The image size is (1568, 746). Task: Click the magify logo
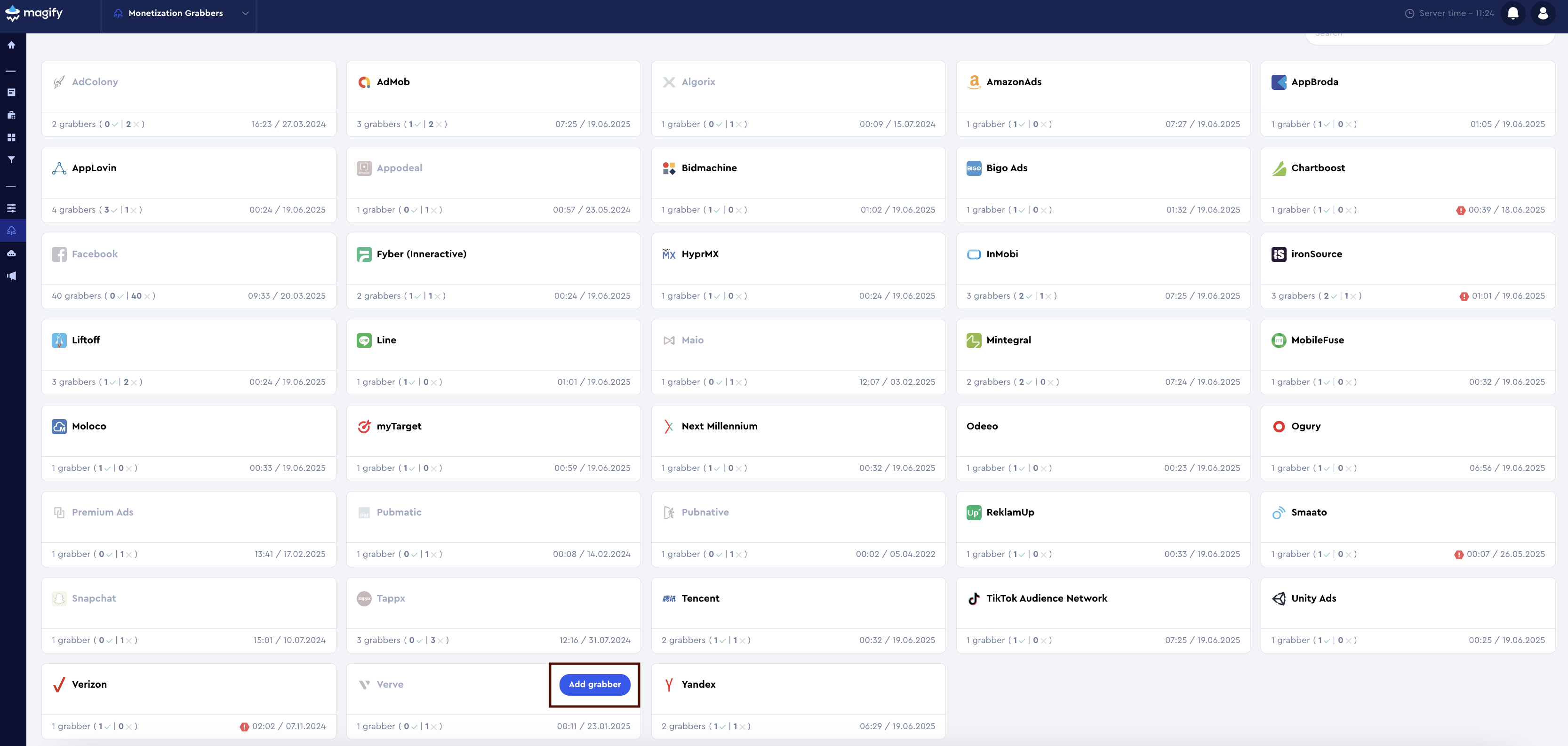[x=34, y=13]
